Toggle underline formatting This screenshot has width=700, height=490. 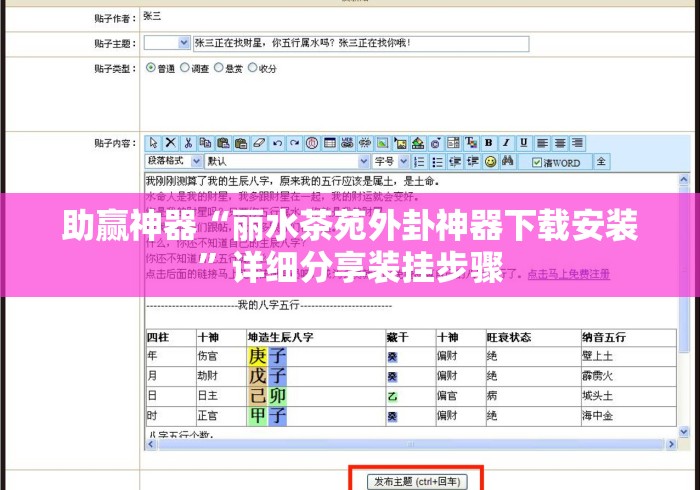(524, 143)
